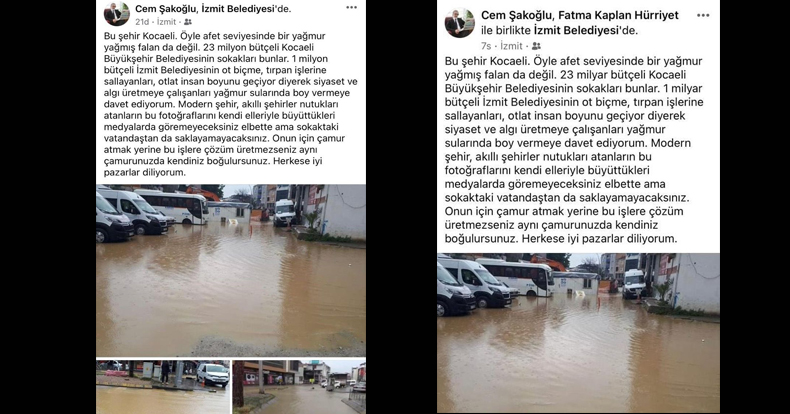The image size is (790, 414).
Task: Open the three-dot menu on left post
Action: coord(351,8)
